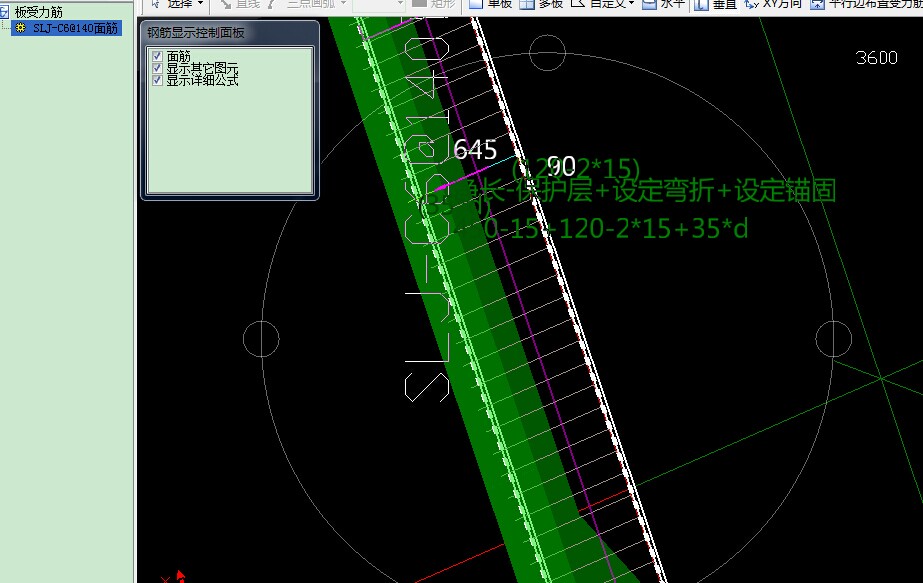Screen dimensions: 923x583
Task: Click the 板受力筋 tree label
Action: point(39,12)
